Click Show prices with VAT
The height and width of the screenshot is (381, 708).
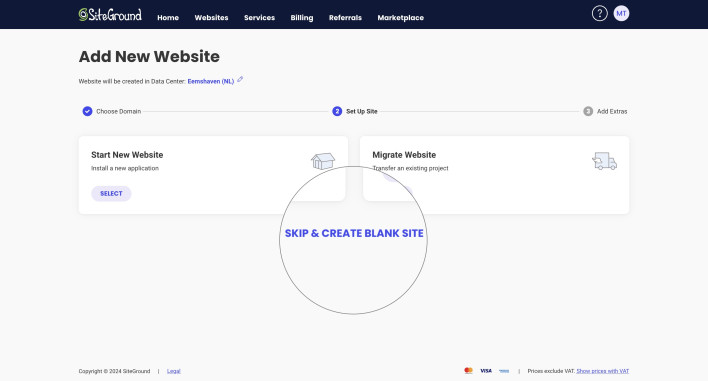602,371
